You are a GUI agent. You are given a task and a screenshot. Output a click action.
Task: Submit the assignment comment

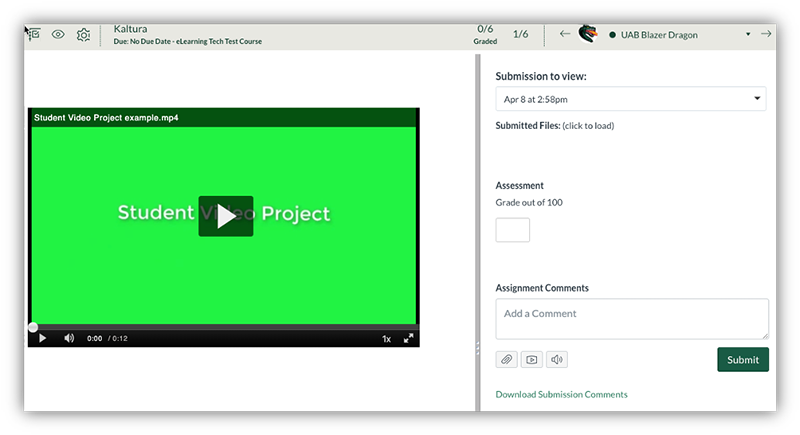742,360
